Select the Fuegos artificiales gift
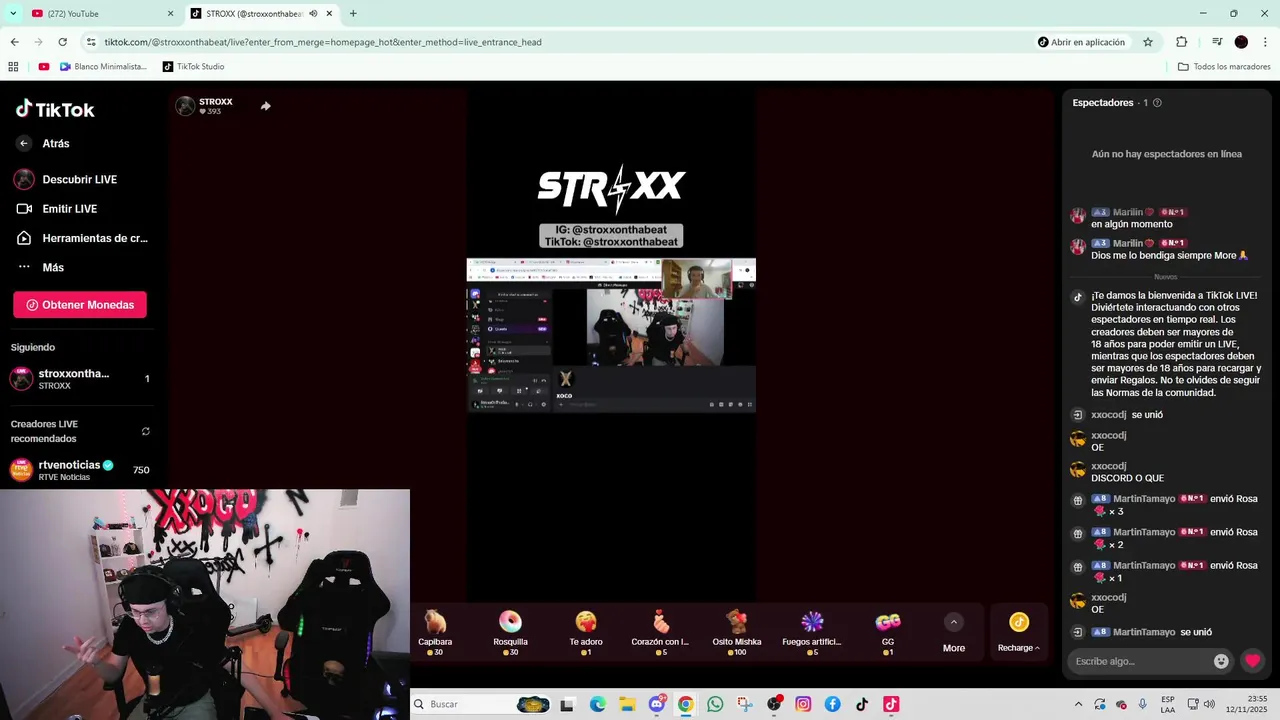Image resolution: width=1280 pixels, height=720 pixels. (x=812, y=633)
